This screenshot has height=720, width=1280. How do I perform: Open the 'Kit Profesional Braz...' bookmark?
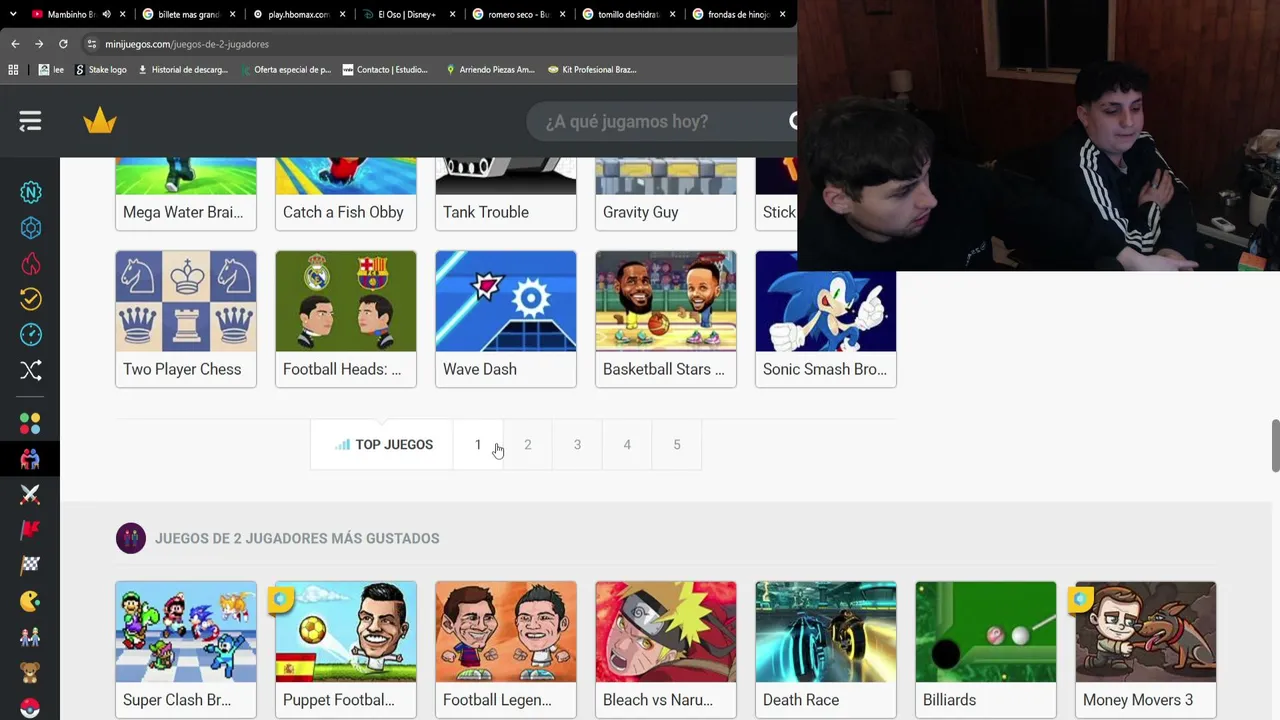point(592,70)
